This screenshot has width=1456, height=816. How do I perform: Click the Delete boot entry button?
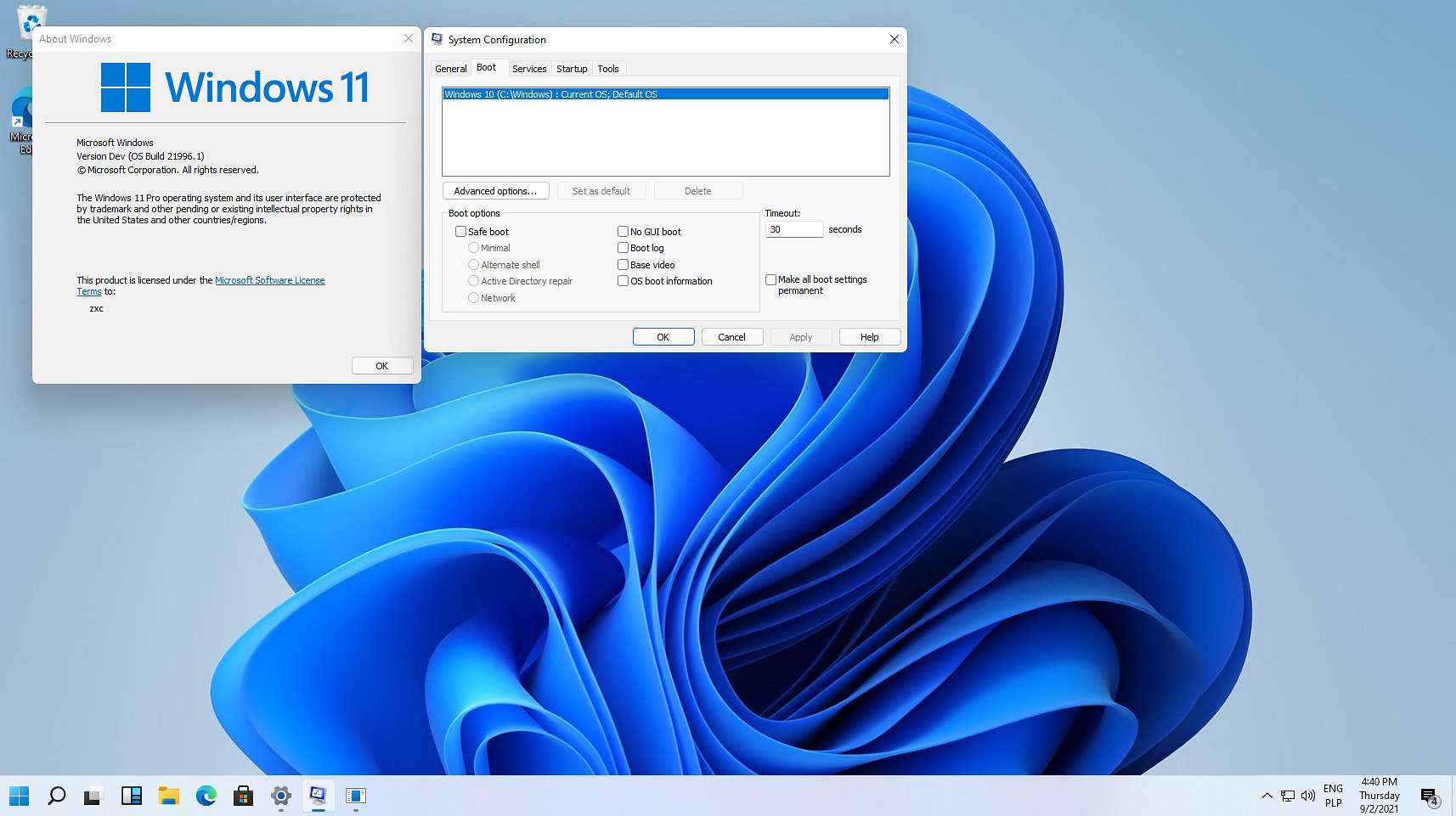point(698,191)
